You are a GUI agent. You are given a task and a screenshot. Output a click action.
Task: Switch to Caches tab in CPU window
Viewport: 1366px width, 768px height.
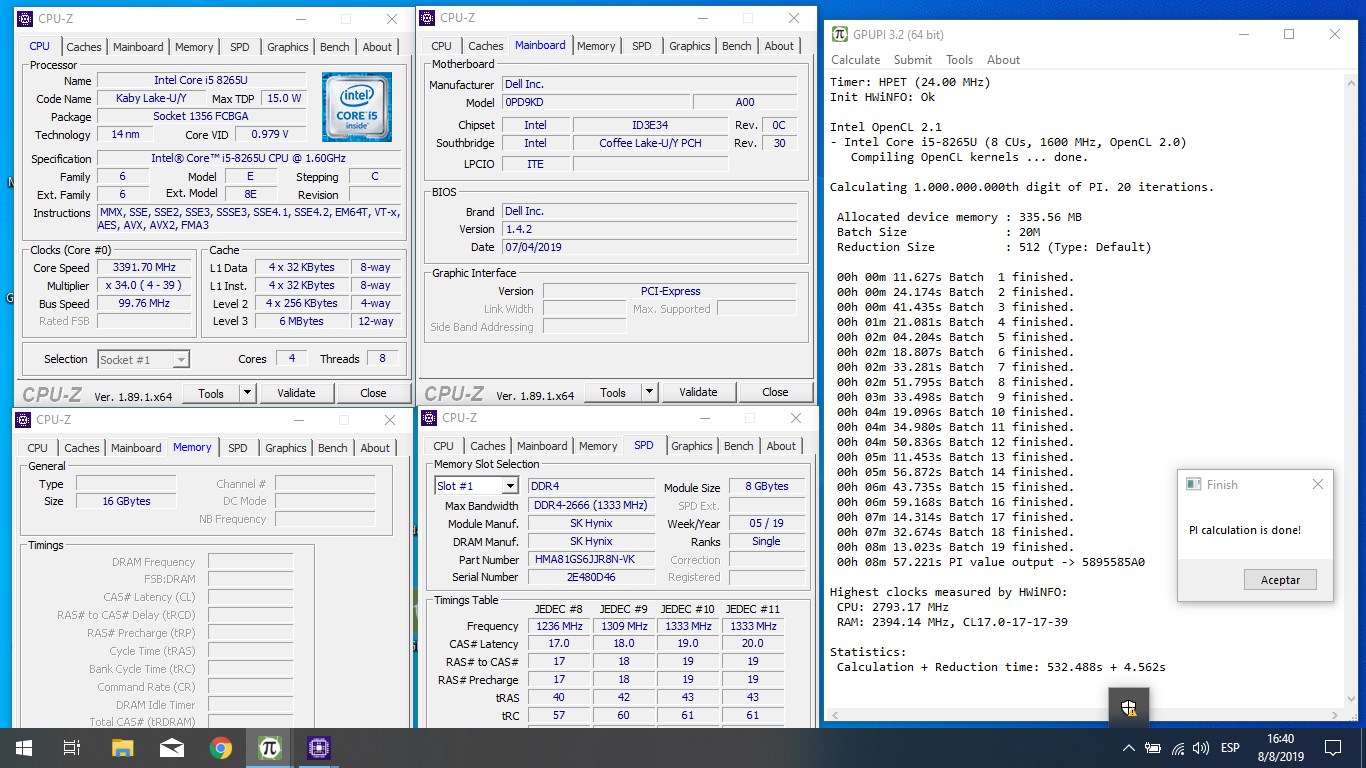[84, 47]
